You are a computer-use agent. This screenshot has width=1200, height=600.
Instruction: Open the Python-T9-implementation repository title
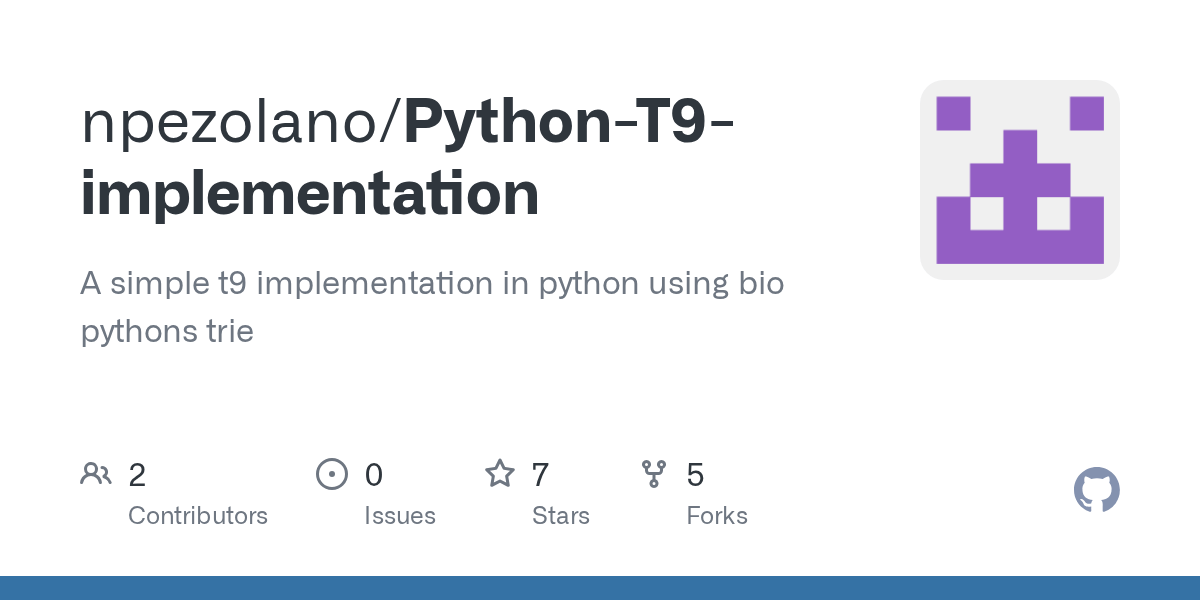[408, 157]
